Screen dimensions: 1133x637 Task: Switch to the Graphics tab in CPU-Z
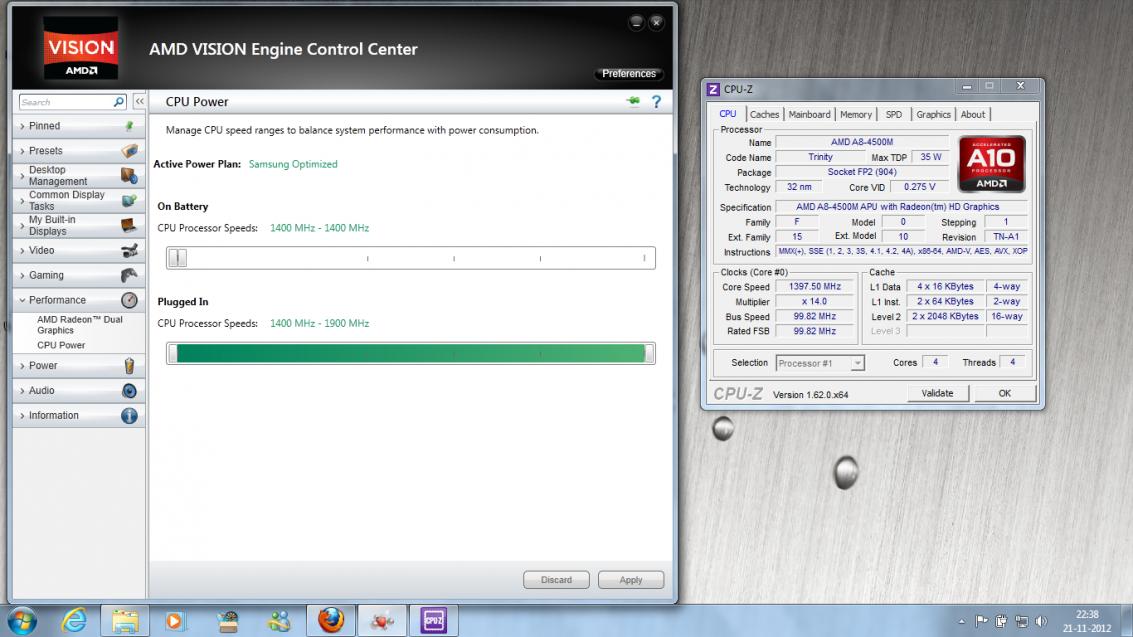[933, 114]
